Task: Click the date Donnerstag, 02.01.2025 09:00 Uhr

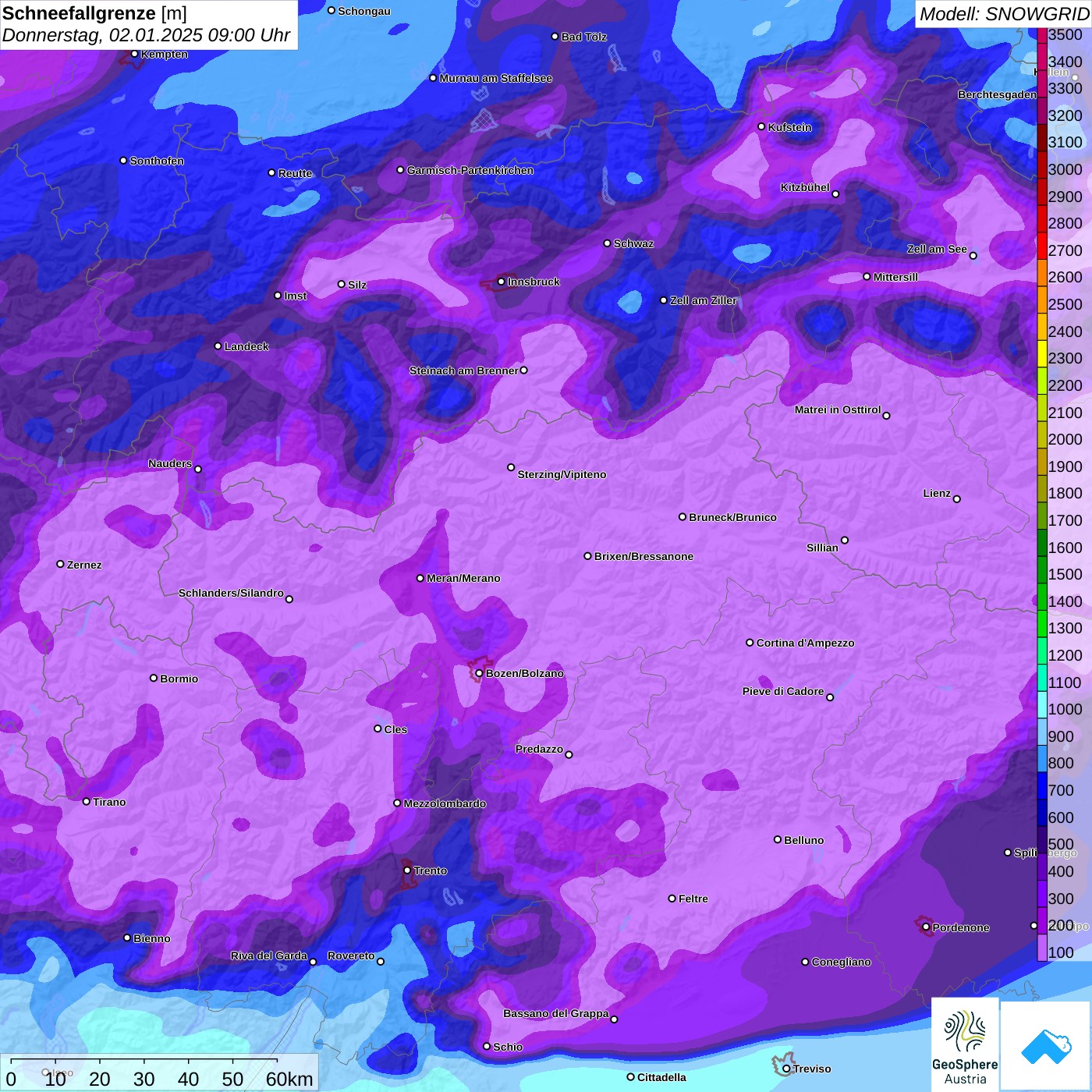Action: click(146, 36)
